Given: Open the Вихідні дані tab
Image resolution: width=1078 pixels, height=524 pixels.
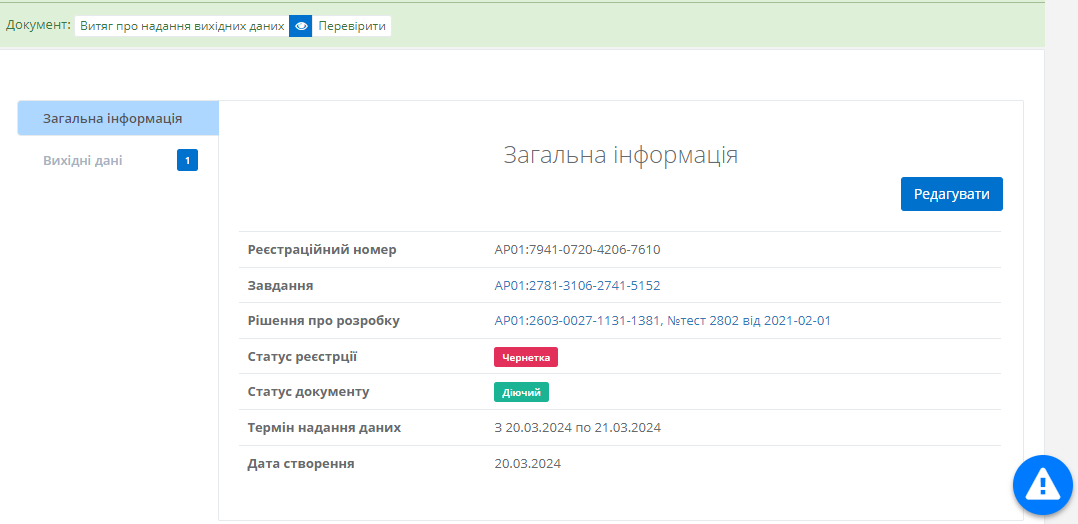Looking at the screenshot, I should (x=83, y=160).
